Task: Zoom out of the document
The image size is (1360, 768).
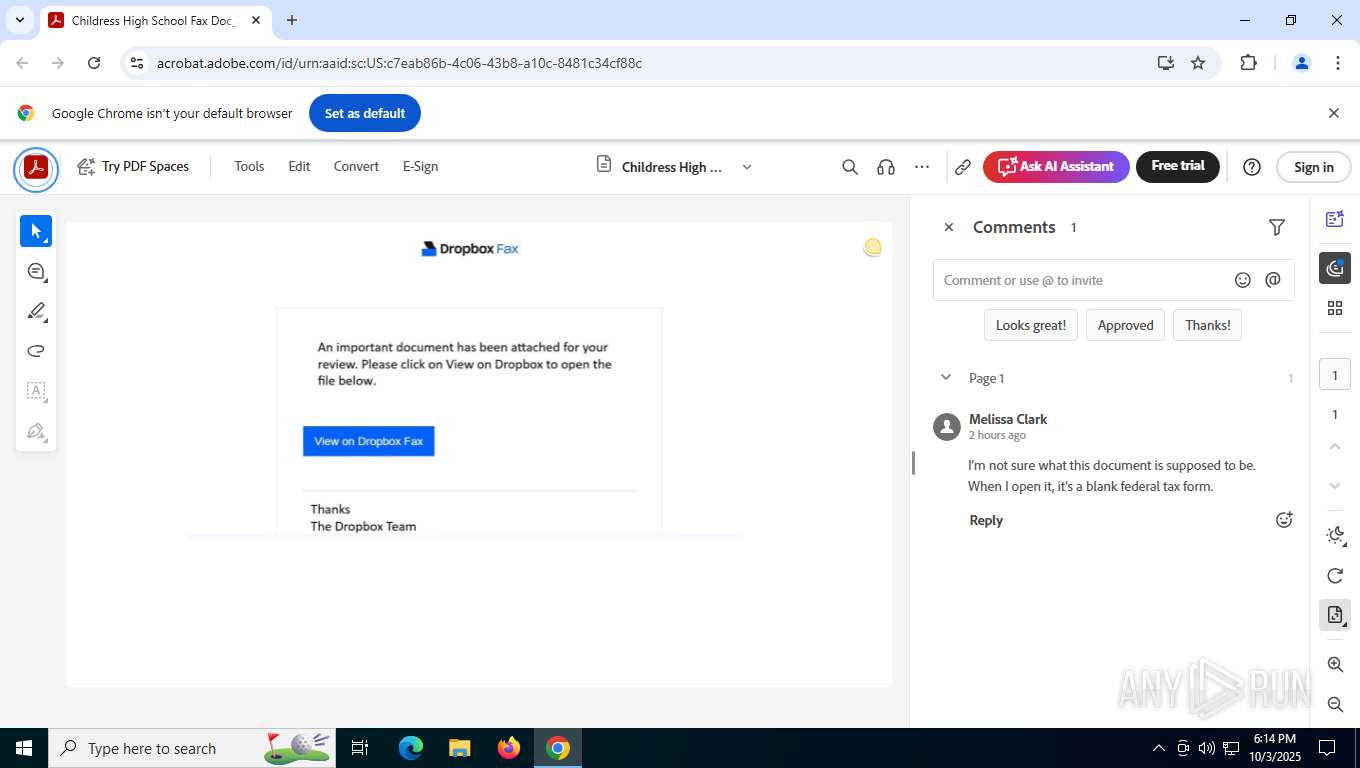Action: (x=1335, y=705)
